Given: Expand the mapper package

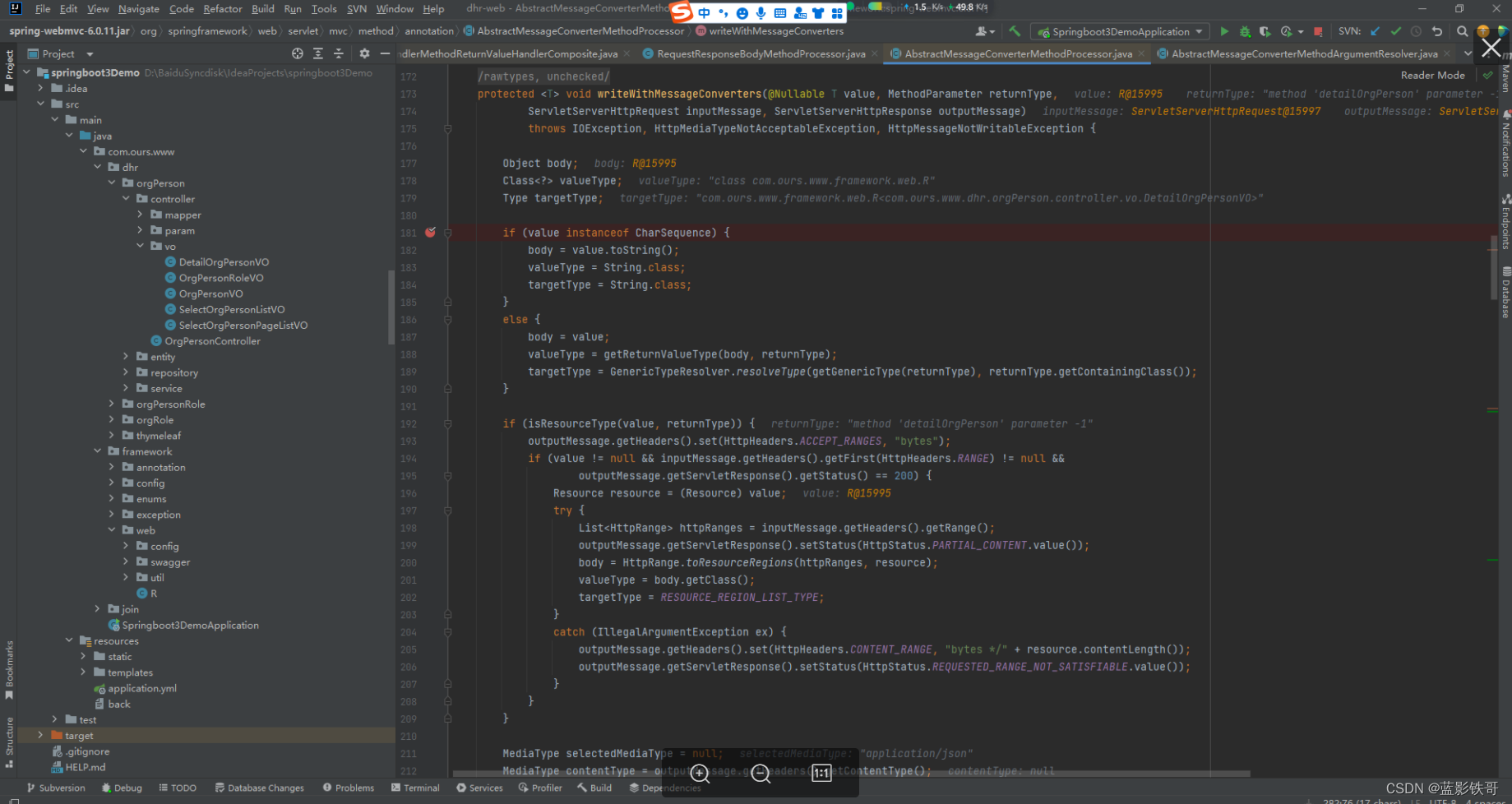Looking at the screenshot, I should (x=140, y=215).
